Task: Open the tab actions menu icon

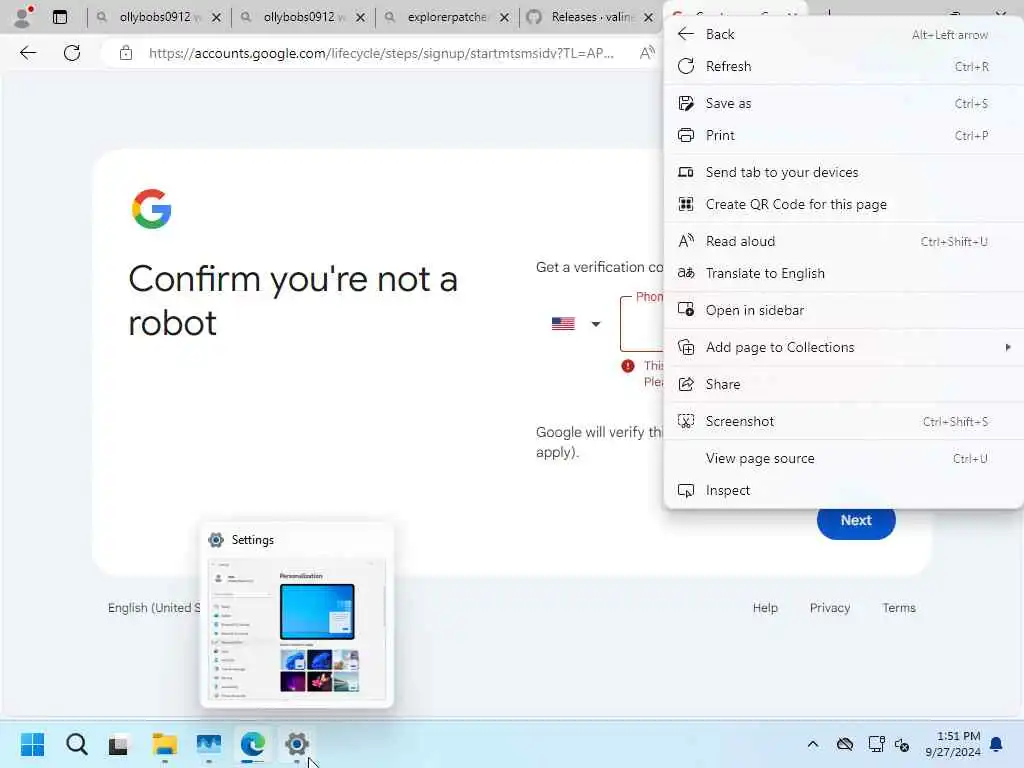Action: click(60, 17)
